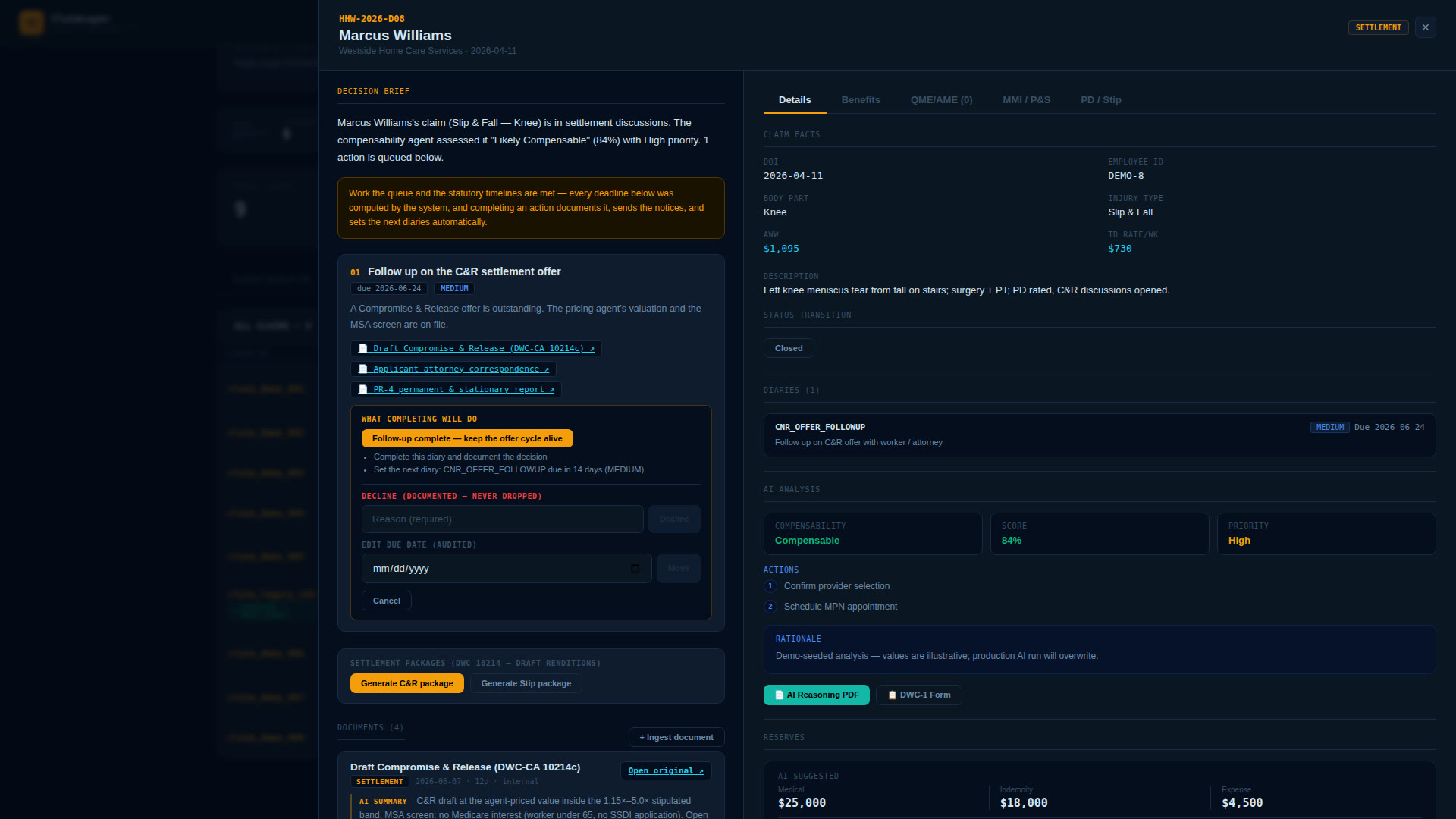Open the Benefits tab

(x=861, y=100)
